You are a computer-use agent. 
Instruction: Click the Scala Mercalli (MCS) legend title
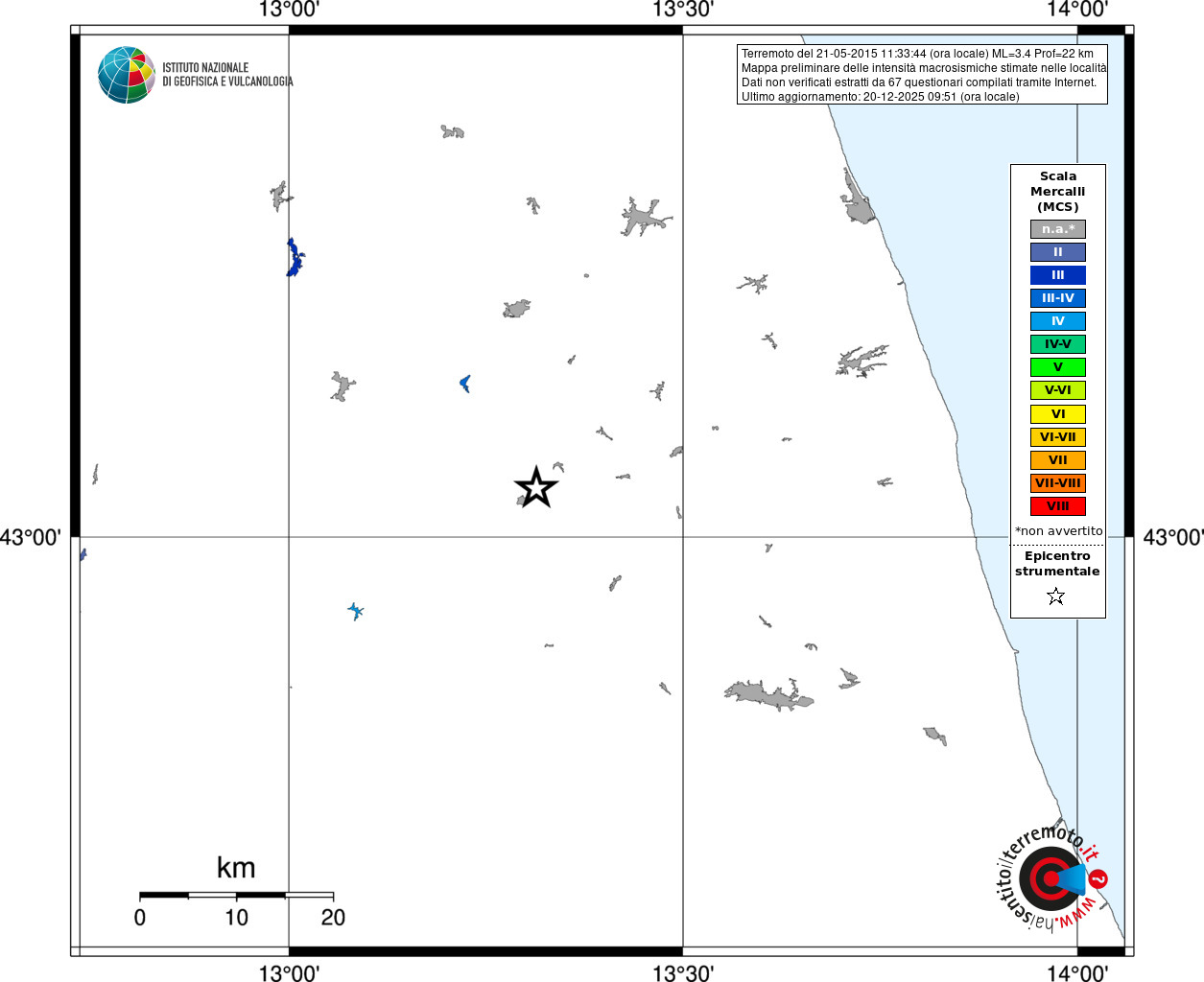pyautogui.click(x=1058, y=192)
